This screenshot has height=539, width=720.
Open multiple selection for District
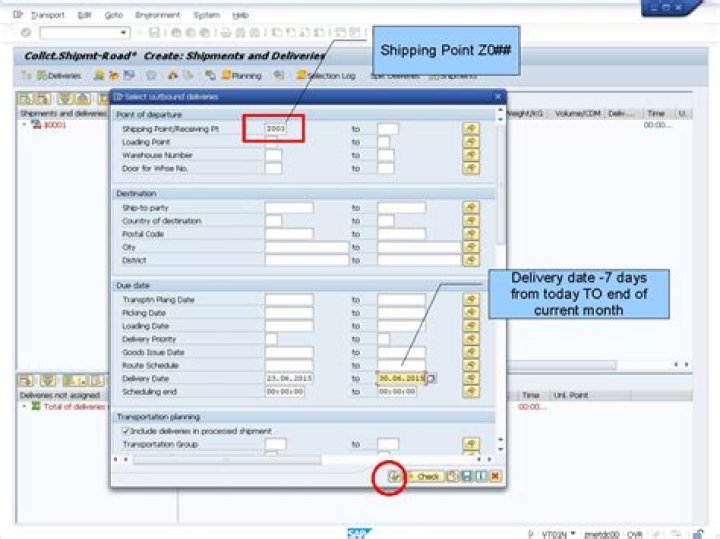pyautogui.click(x=471, y=260)
